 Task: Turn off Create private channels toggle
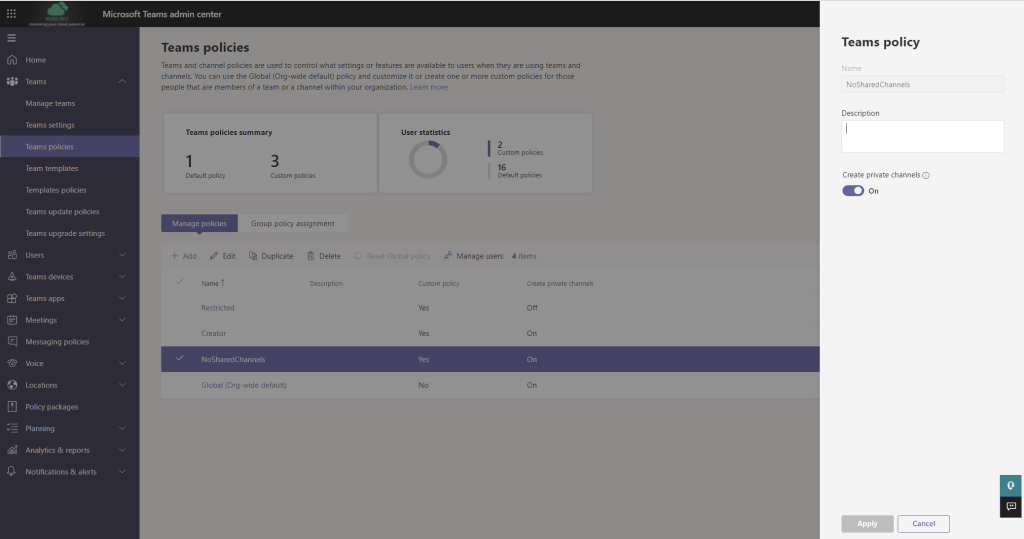click(x=853, y=191)
